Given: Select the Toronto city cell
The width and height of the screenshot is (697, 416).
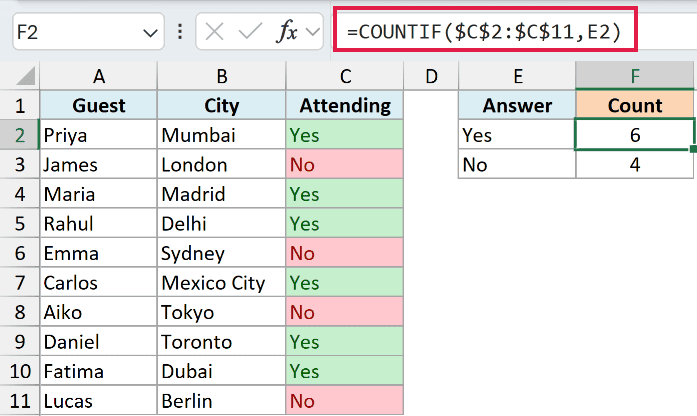Looking at the screenshot, I should tap(221, 342).
